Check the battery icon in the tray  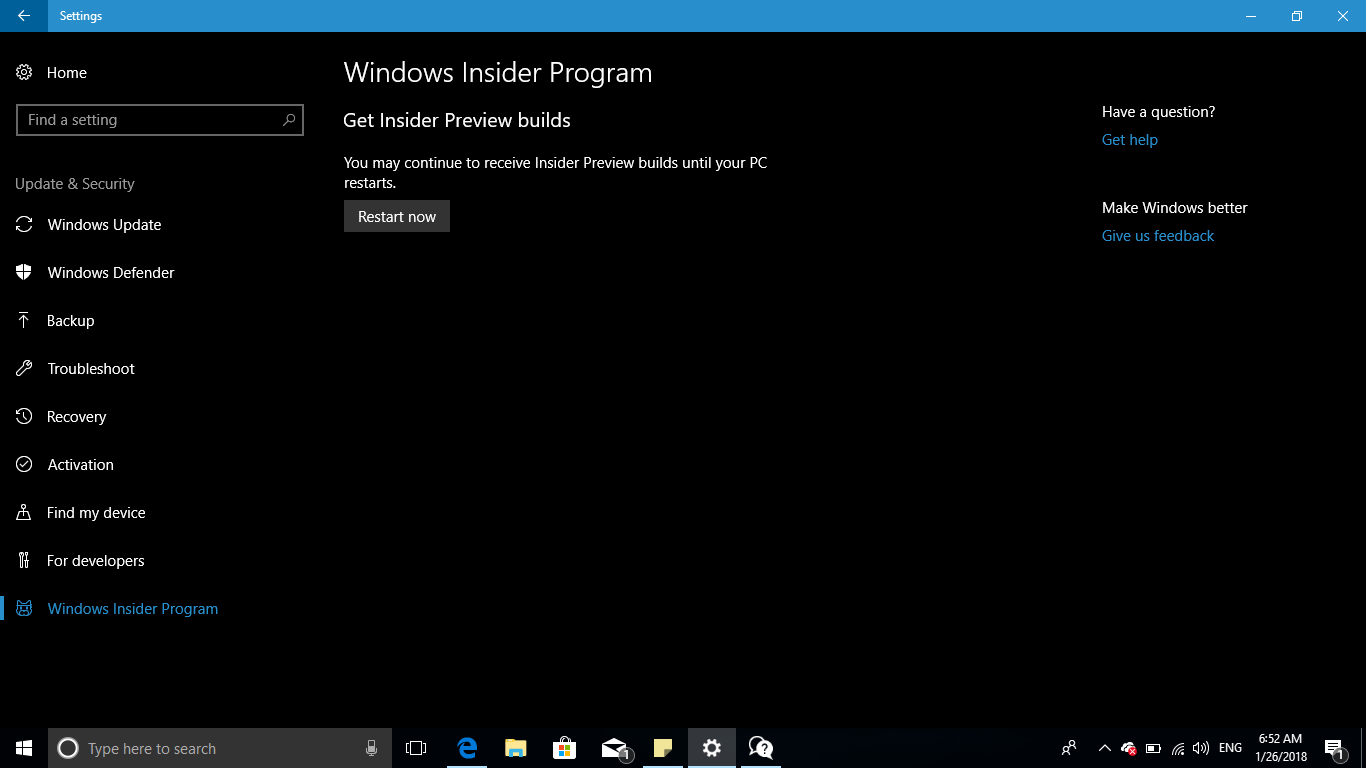(x=1153, y=748)
